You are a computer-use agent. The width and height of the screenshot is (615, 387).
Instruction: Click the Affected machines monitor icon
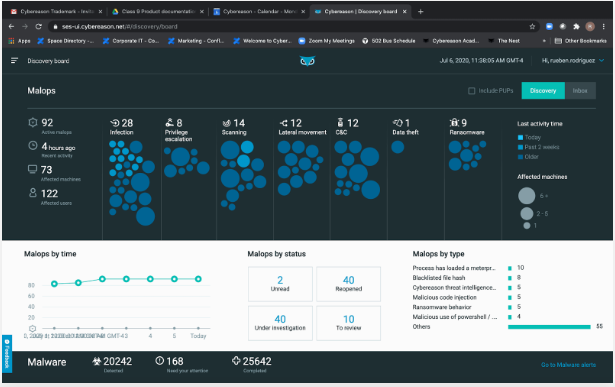(x=33, y=169)
